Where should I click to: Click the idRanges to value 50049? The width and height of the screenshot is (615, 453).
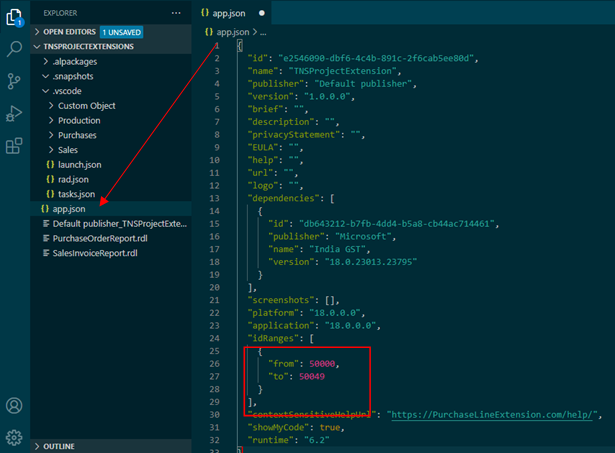[x=312, y=377]
